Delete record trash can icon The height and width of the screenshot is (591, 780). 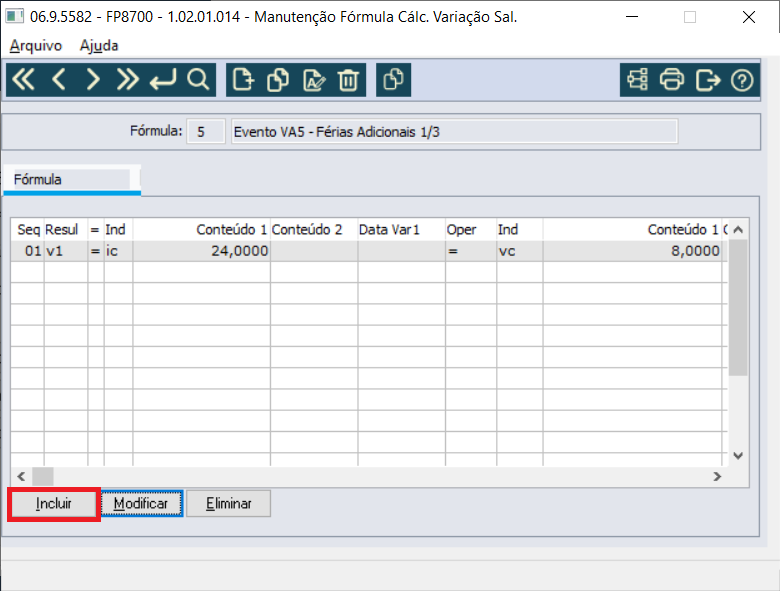tap(348, 80)
